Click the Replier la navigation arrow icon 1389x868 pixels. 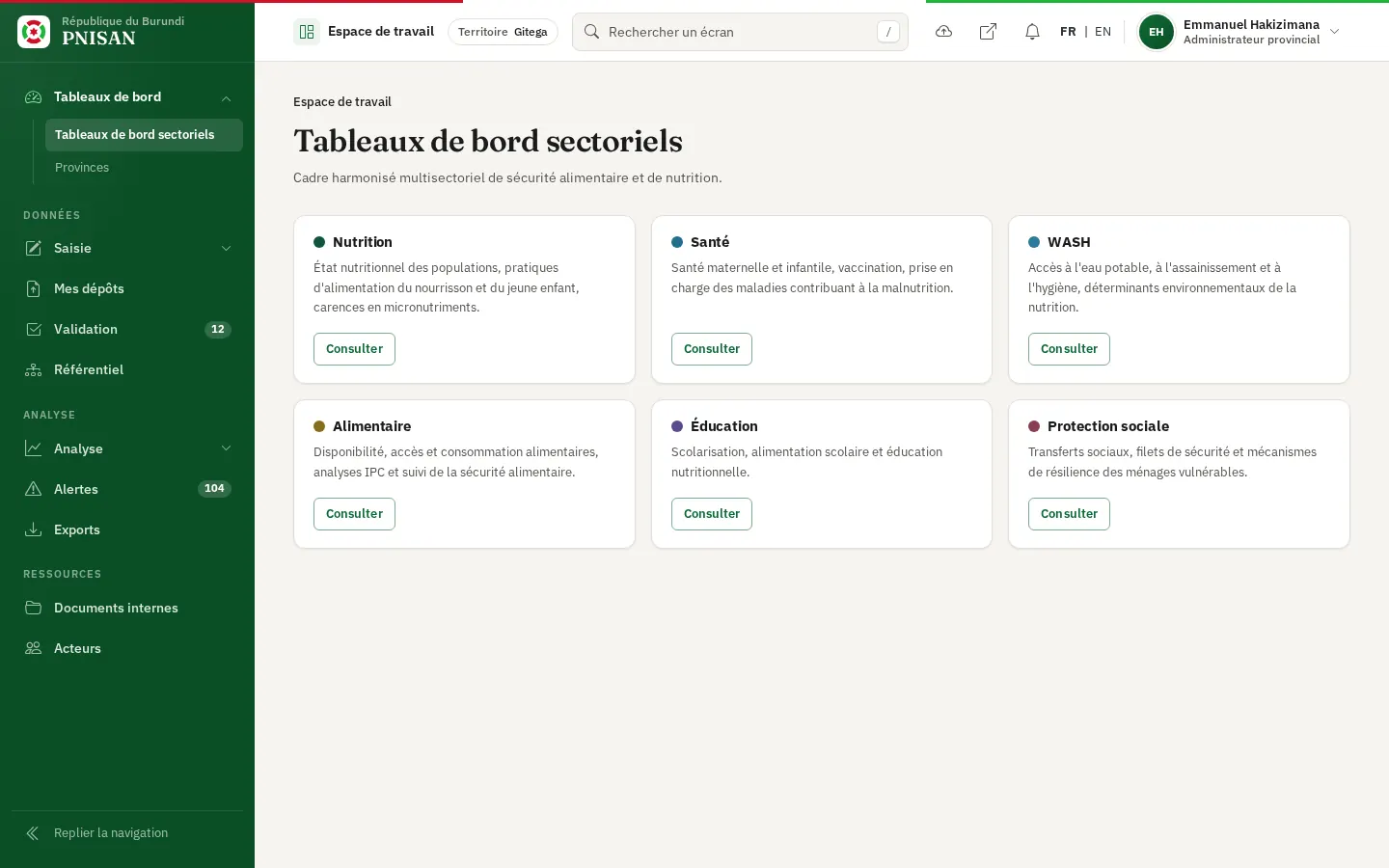point(33,833)
